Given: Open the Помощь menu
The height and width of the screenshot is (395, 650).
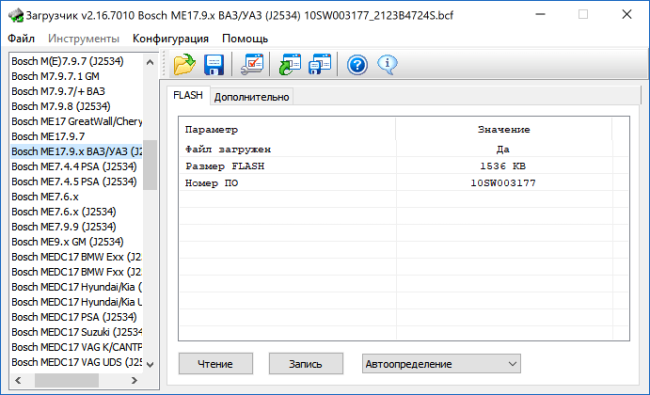Looking at the screenshot, I should coord(245,39).
